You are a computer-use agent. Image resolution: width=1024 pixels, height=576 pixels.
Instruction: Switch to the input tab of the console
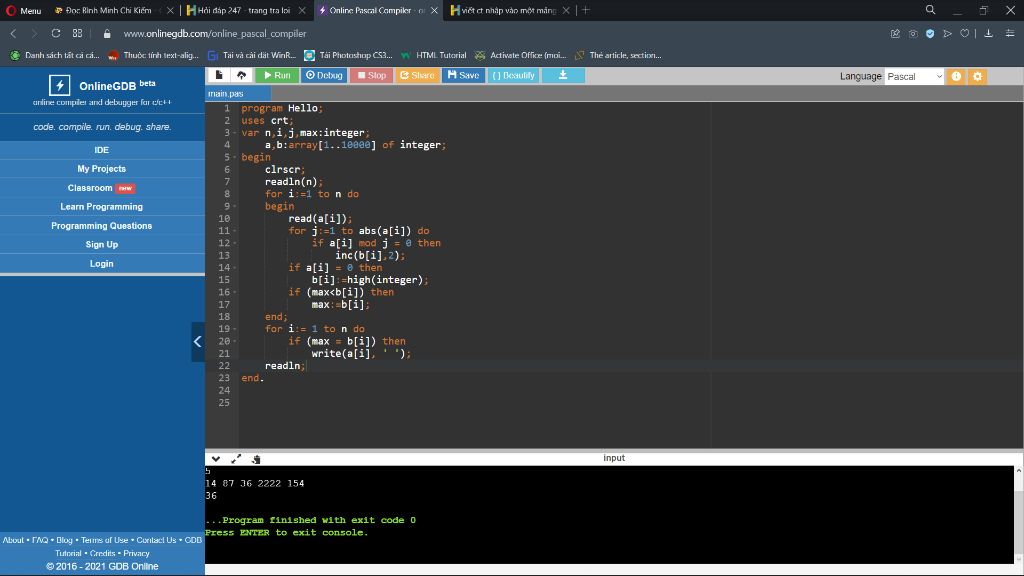614,458
